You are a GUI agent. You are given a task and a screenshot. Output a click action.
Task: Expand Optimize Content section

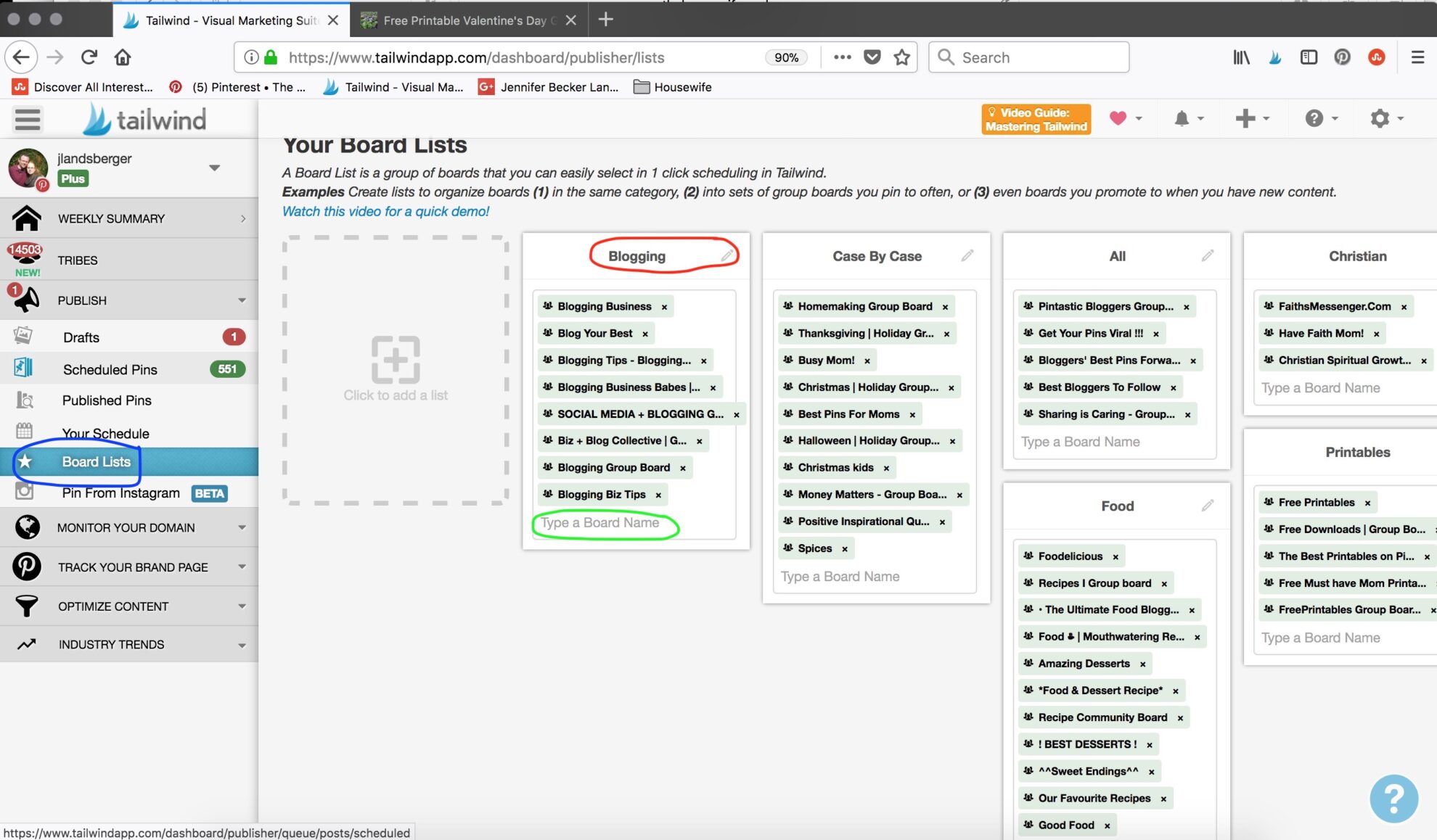(242, 606)
